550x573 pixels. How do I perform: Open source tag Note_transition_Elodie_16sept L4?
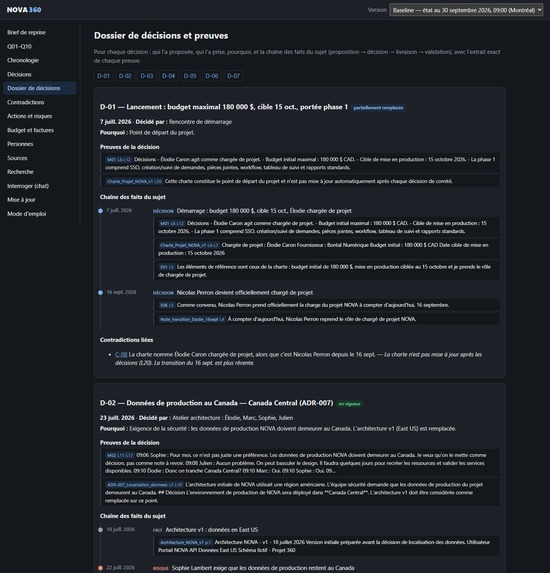192,319
